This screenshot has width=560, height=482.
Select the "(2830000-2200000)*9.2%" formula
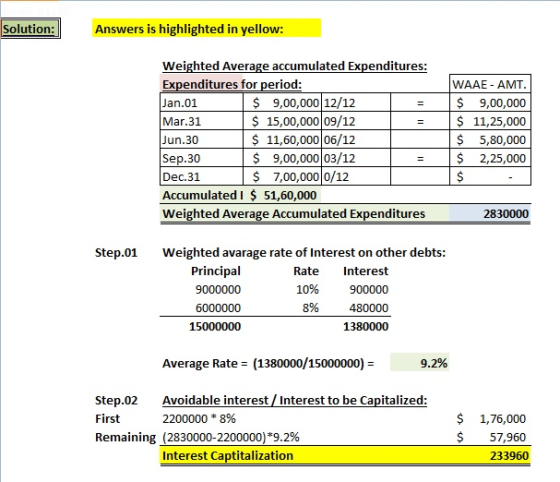(231, 437)
